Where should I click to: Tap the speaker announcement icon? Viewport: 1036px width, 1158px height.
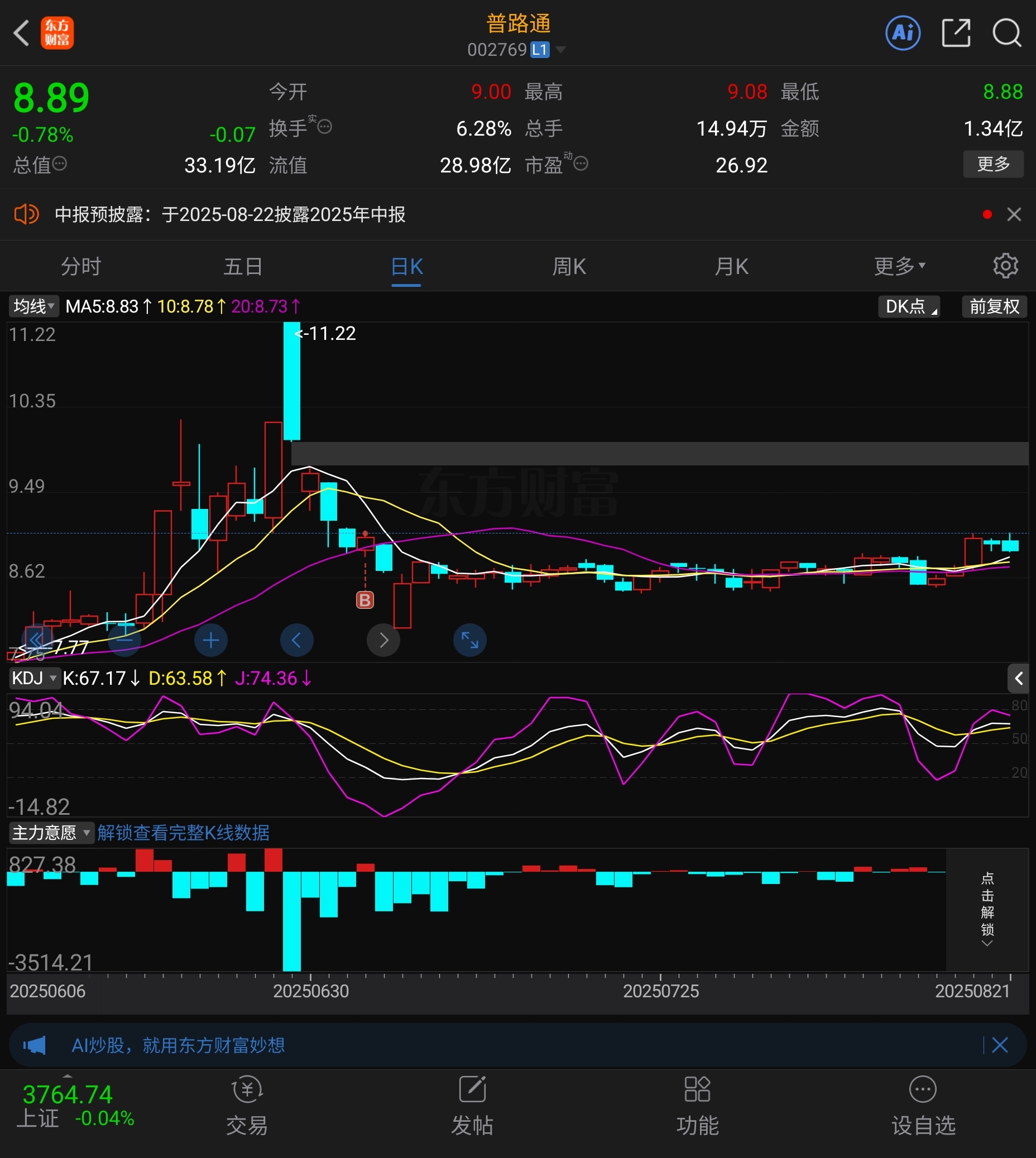(x=26, y=214)
